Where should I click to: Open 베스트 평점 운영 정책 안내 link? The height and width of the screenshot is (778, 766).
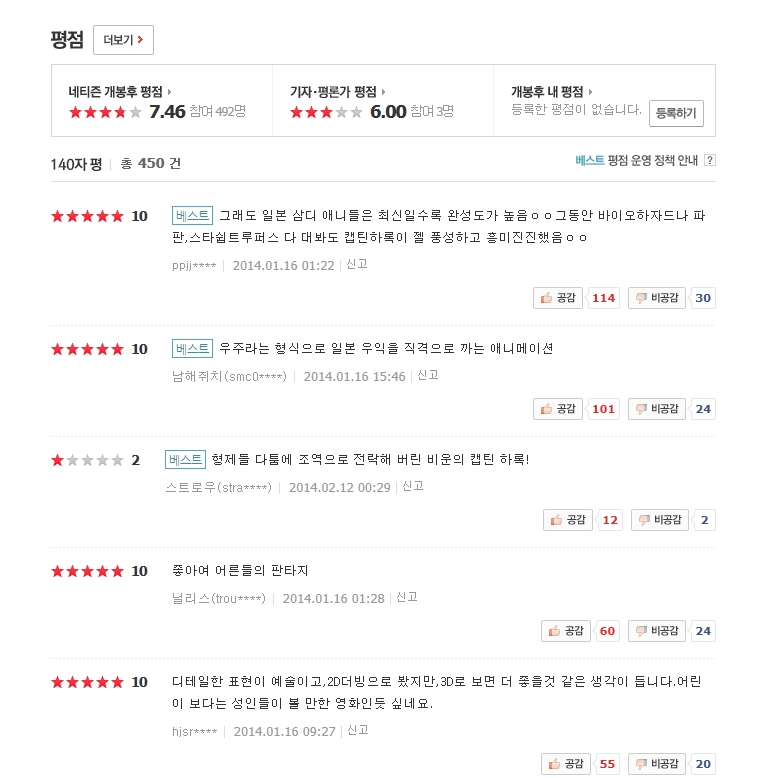(x=637, y=160)
